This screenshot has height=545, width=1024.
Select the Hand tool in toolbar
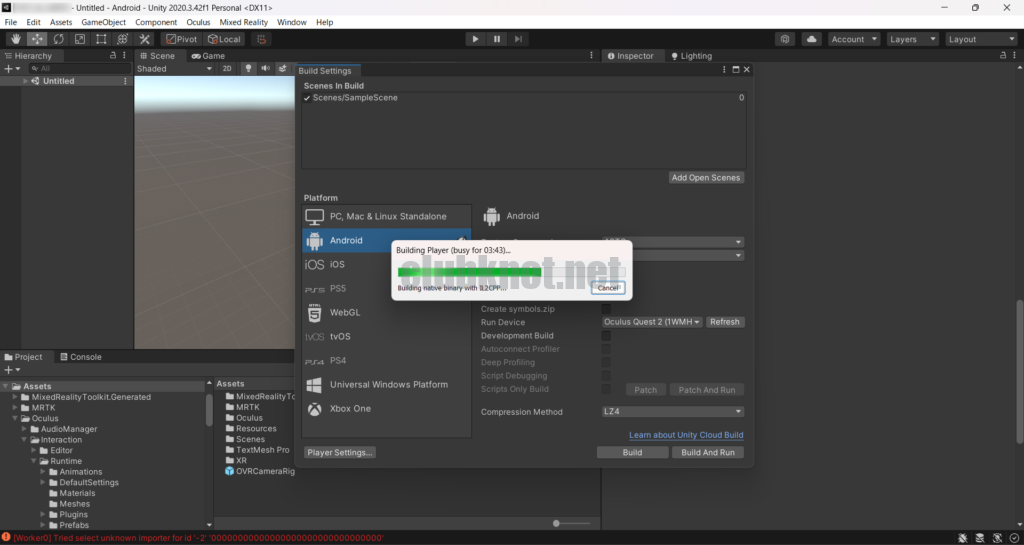tap(16, 39)
